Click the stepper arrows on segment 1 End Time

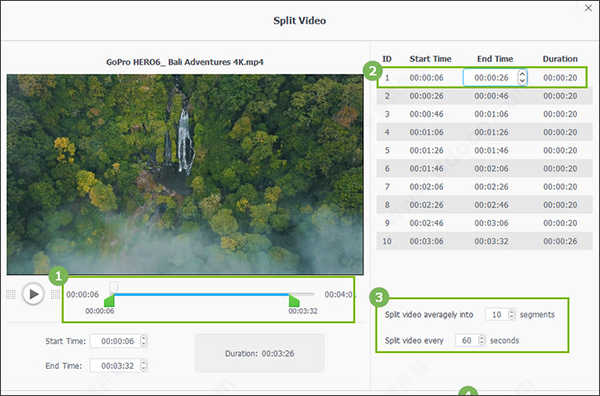522,77
